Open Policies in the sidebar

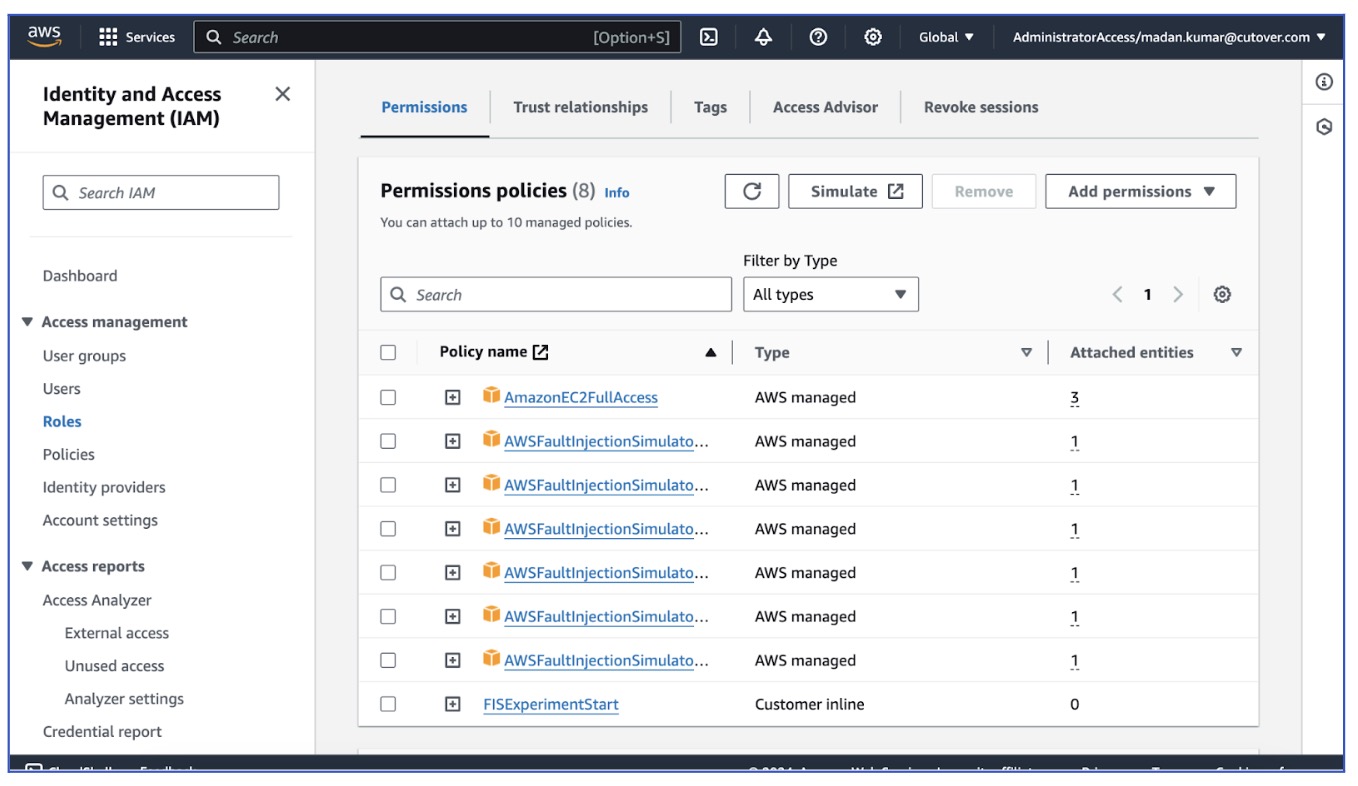tap(69, 454)
